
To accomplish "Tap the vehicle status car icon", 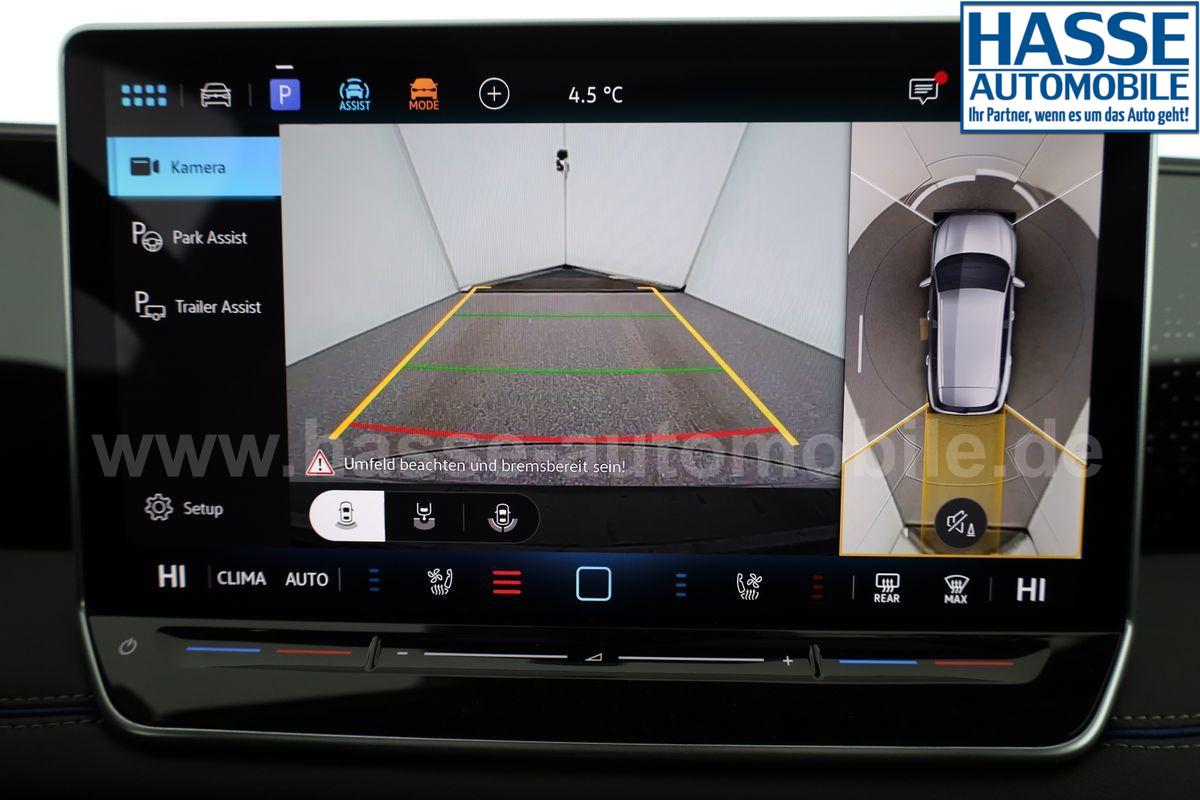I will pyautogui.click(x=215, y=95).
